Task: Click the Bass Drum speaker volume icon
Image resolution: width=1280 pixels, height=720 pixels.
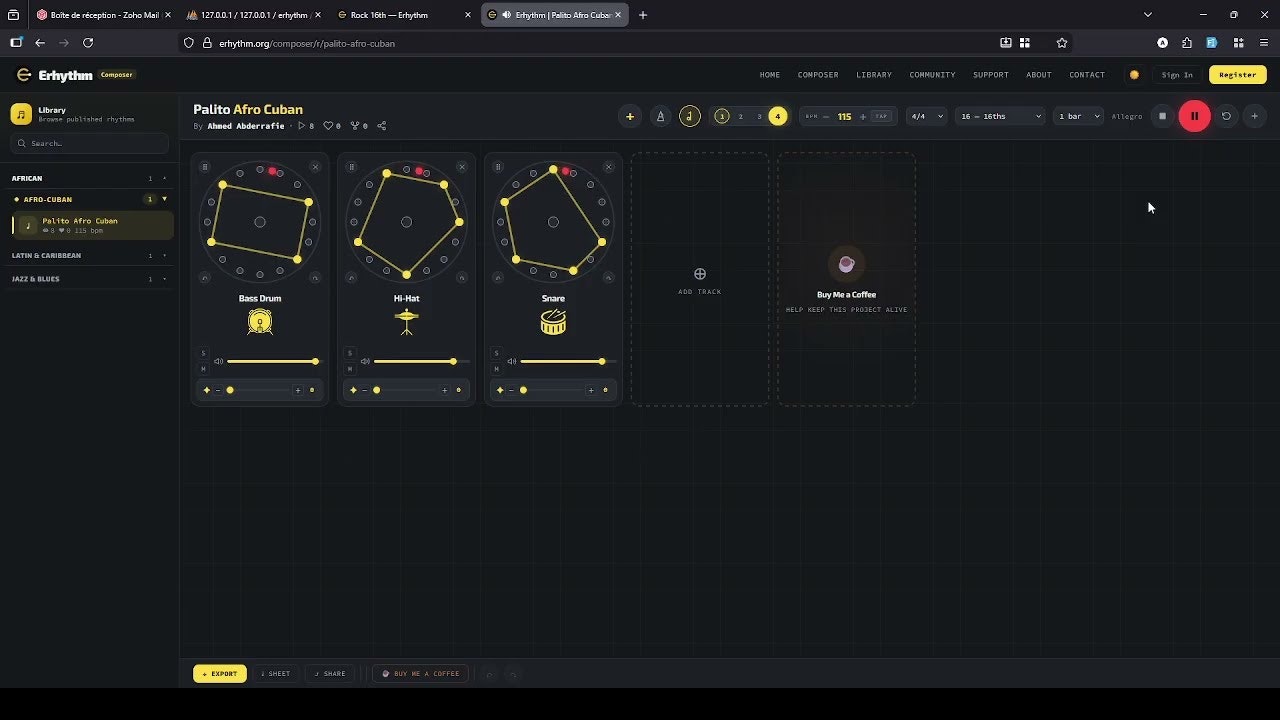Action: point(218,361)
